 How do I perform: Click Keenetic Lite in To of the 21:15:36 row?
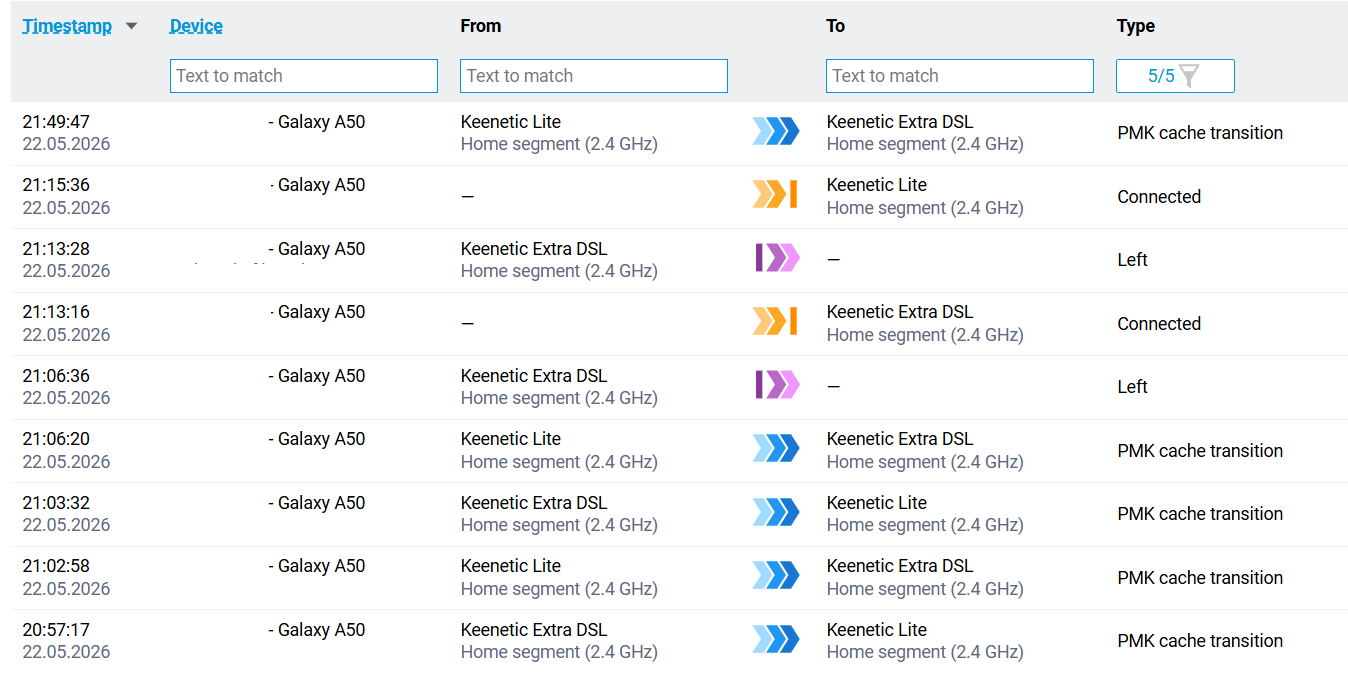877,185
